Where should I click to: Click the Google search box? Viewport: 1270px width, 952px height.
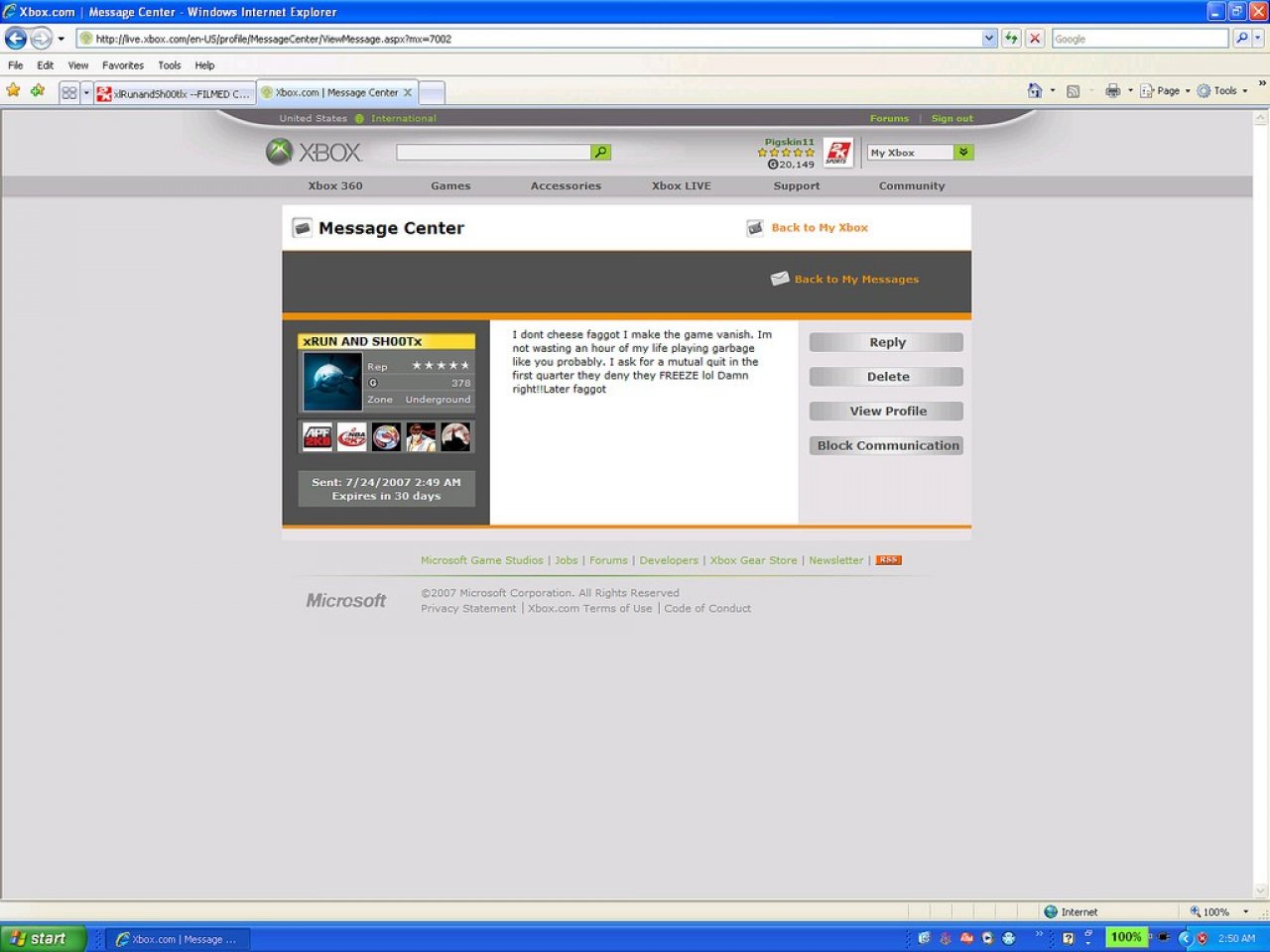[x=1140, y=39]
